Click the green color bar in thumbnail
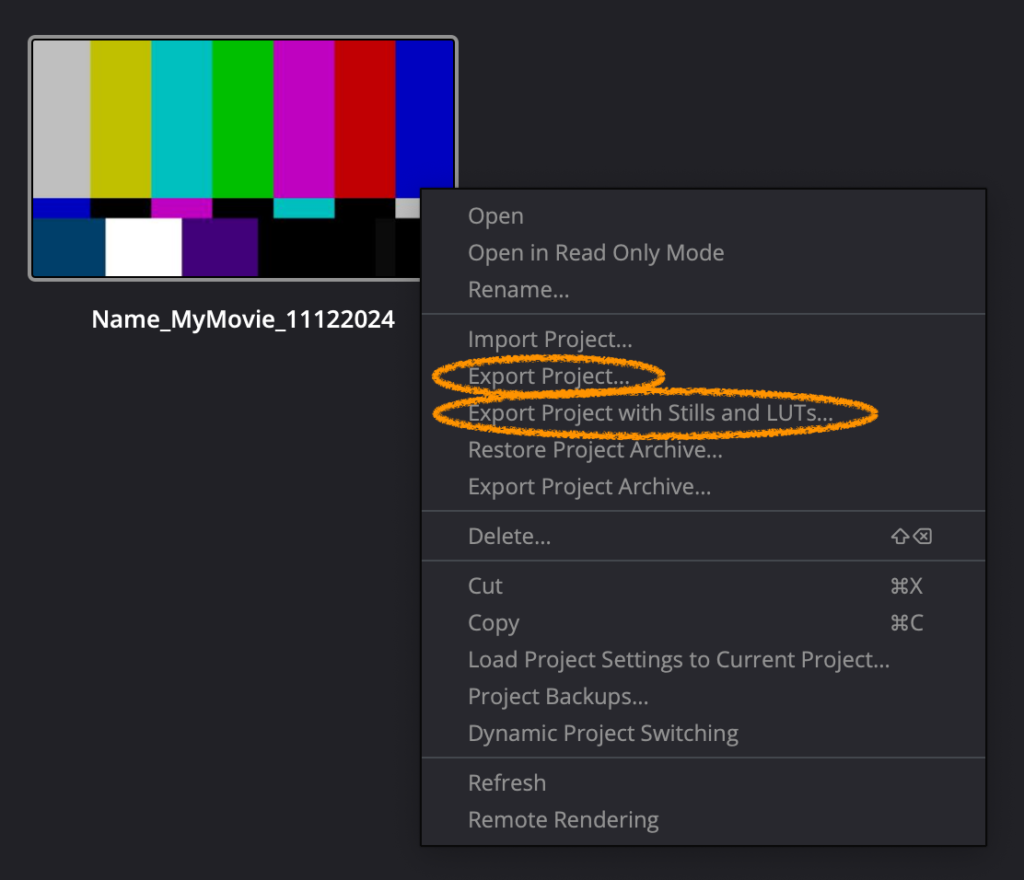This screenshot has width=1024, height=880. tap(242, 118)
